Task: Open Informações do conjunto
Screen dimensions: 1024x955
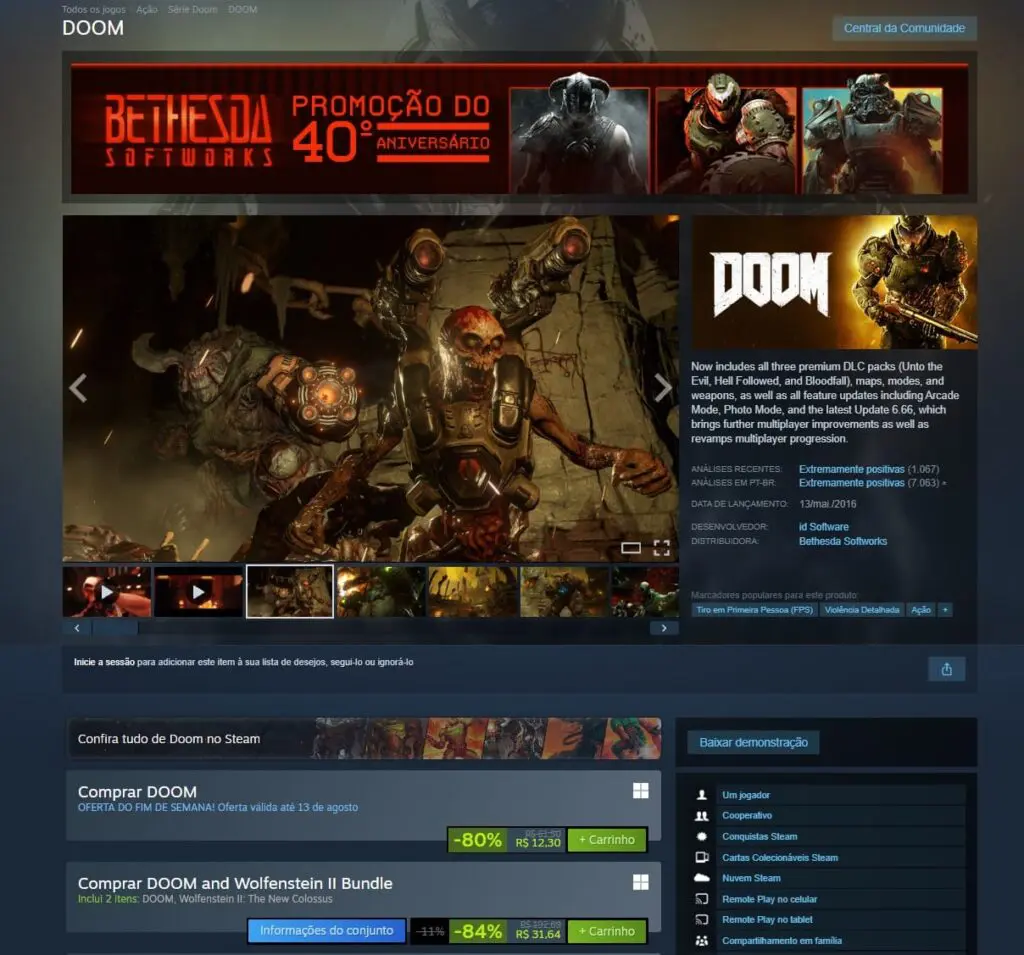Action: (x=327, y=931)
